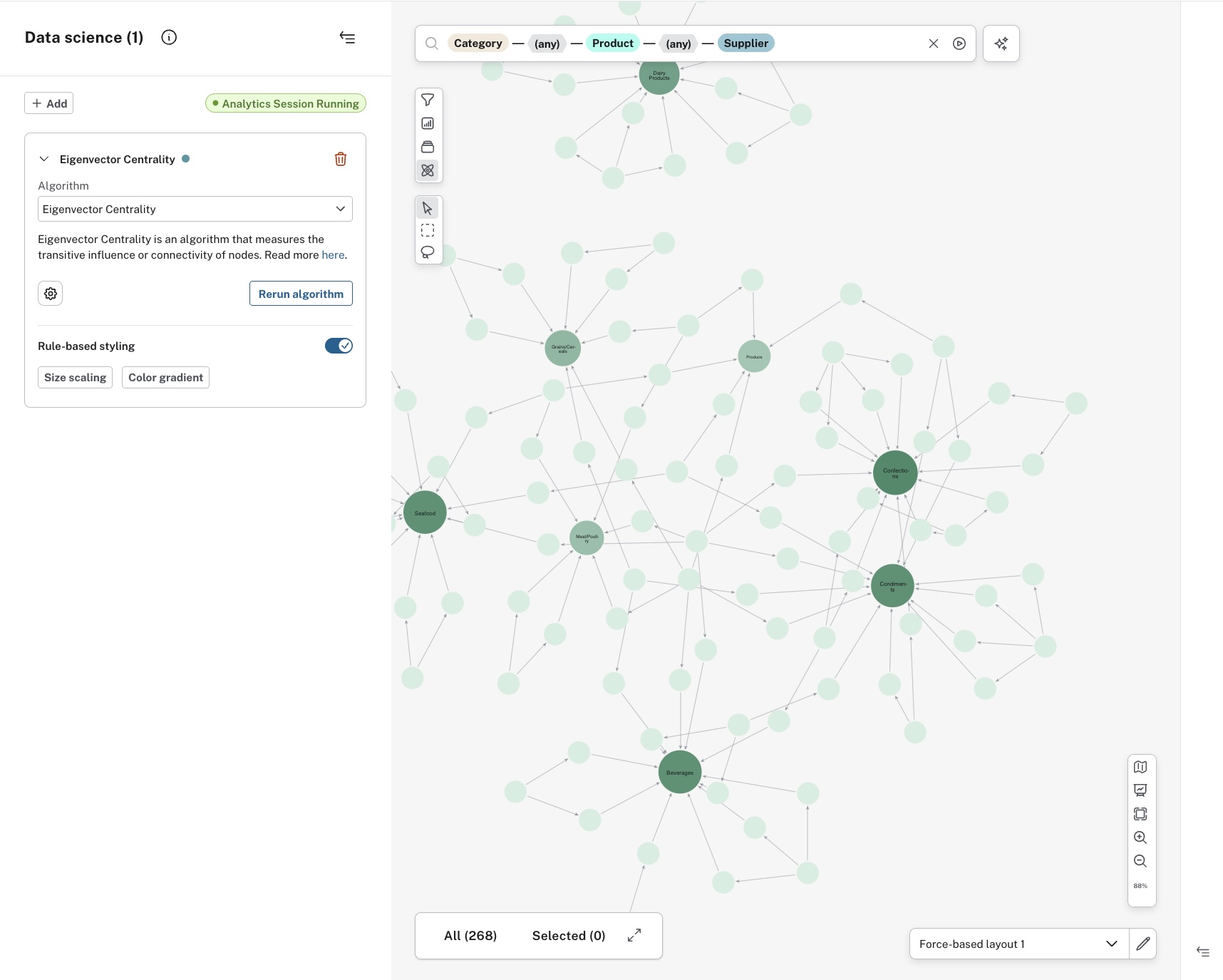Image resolution: width=1223 pixels, height=980 pixels.
Task: Open the data science atom icon
Action: pyautogui.click(x=428, y=170)
